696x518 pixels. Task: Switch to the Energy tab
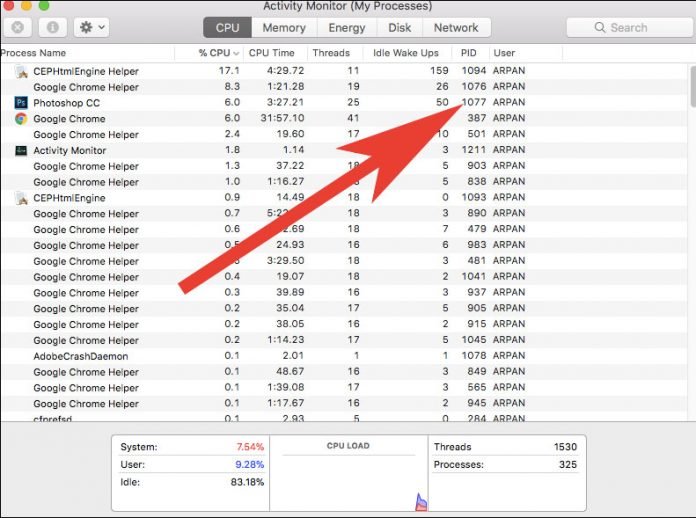(347, 28)
